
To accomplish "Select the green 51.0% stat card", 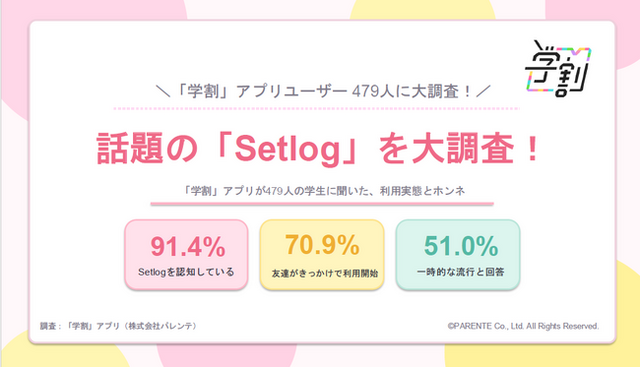I will click(x=458, y=255).
